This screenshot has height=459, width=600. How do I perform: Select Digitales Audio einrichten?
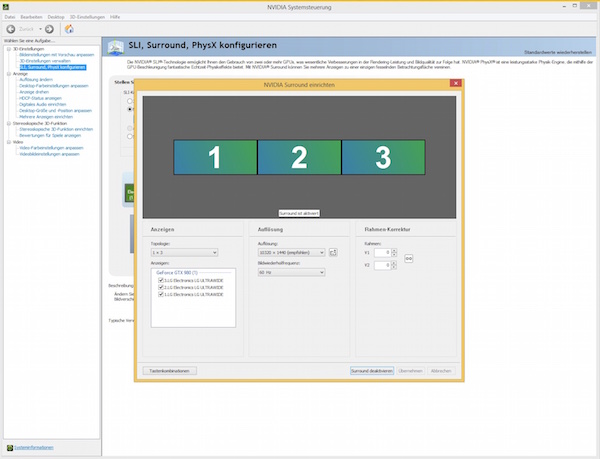click(42, 104)
